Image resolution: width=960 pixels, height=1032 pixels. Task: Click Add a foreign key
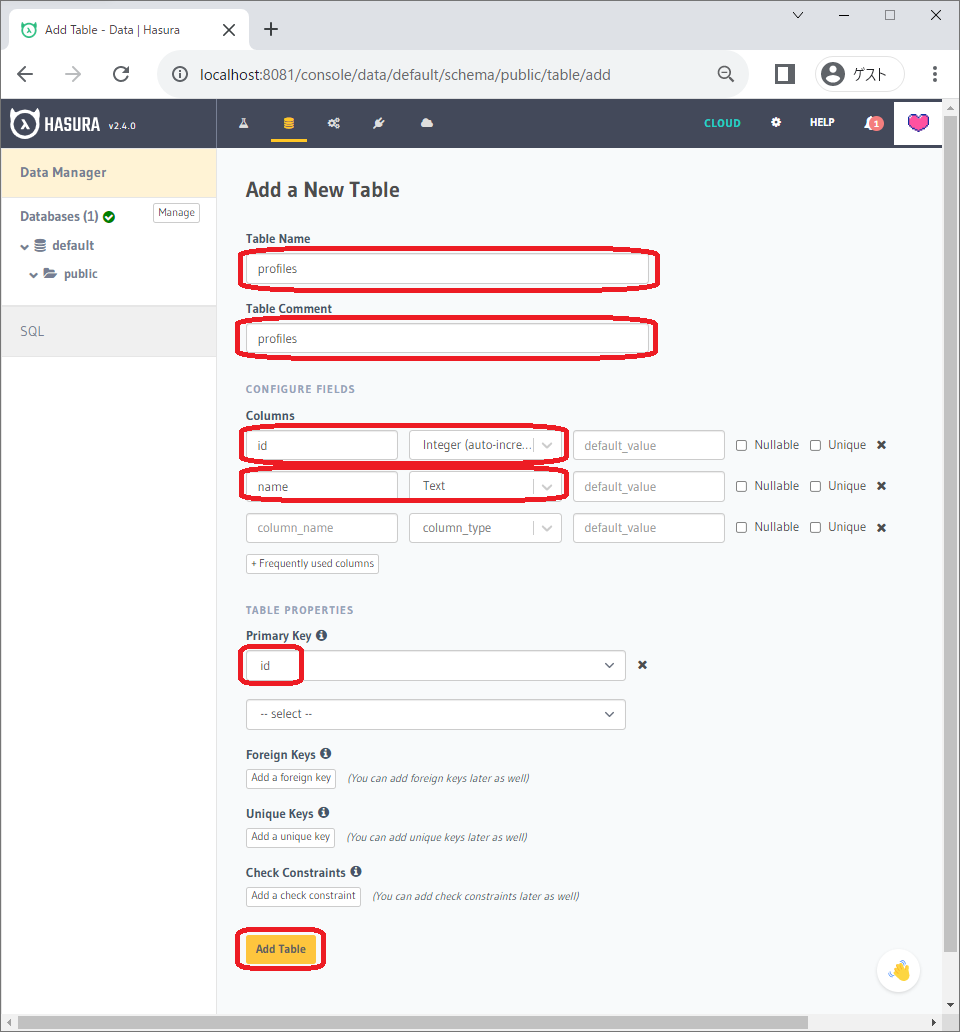[291, 778]
